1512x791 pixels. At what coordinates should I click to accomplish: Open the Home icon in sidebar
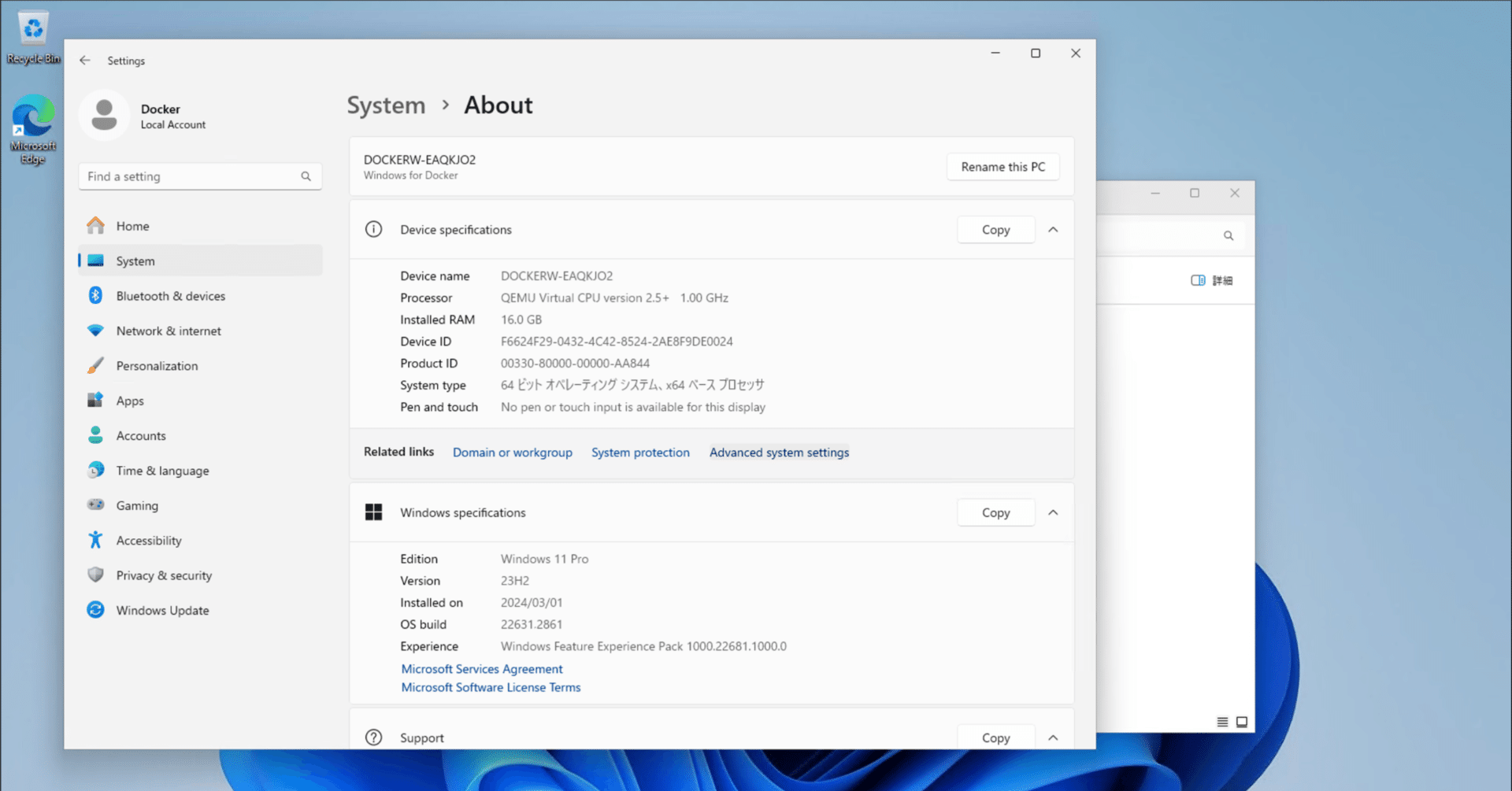(95, 226)
